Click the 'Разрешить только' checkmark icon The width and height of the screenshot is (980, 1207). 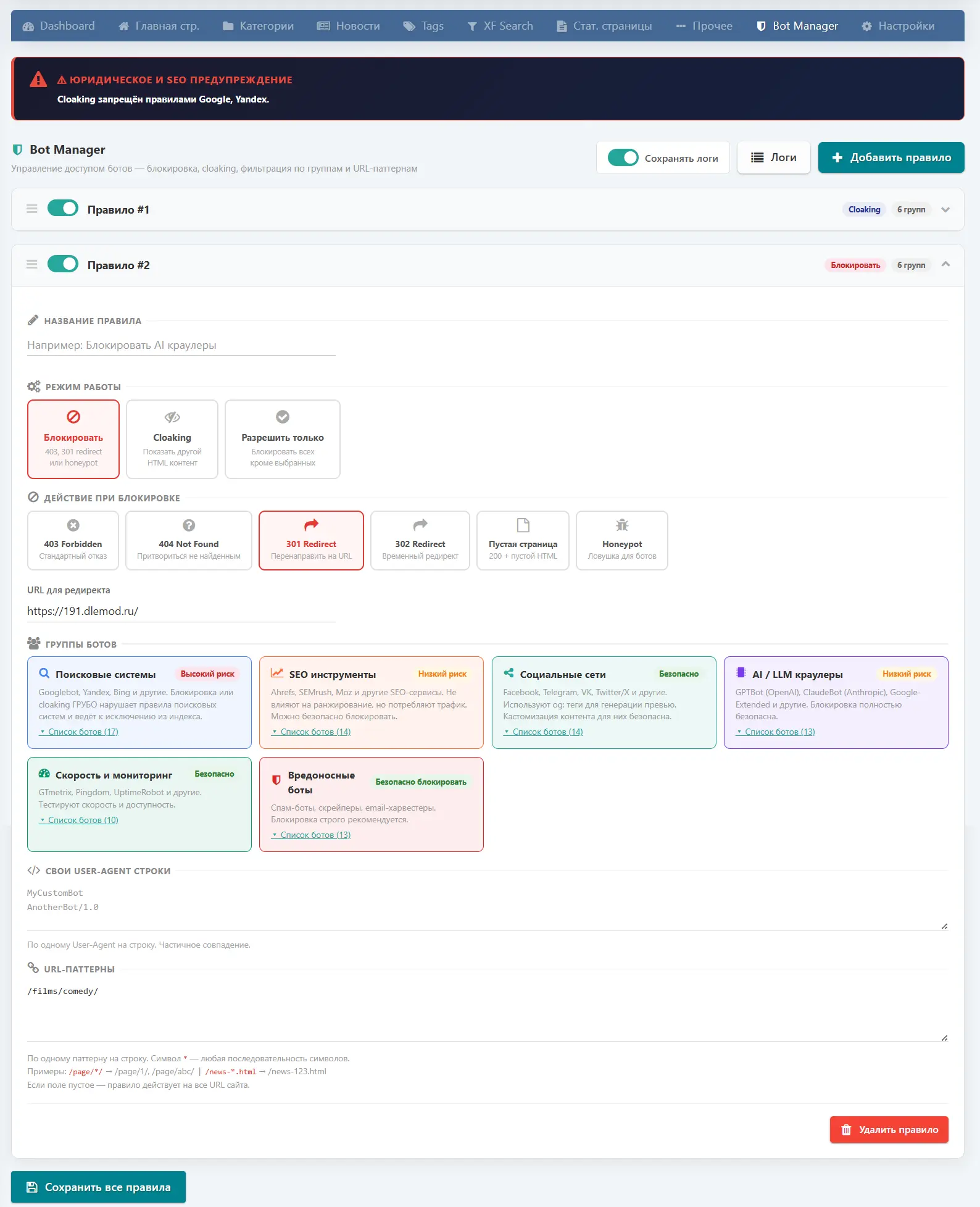(x=283, y=417)
